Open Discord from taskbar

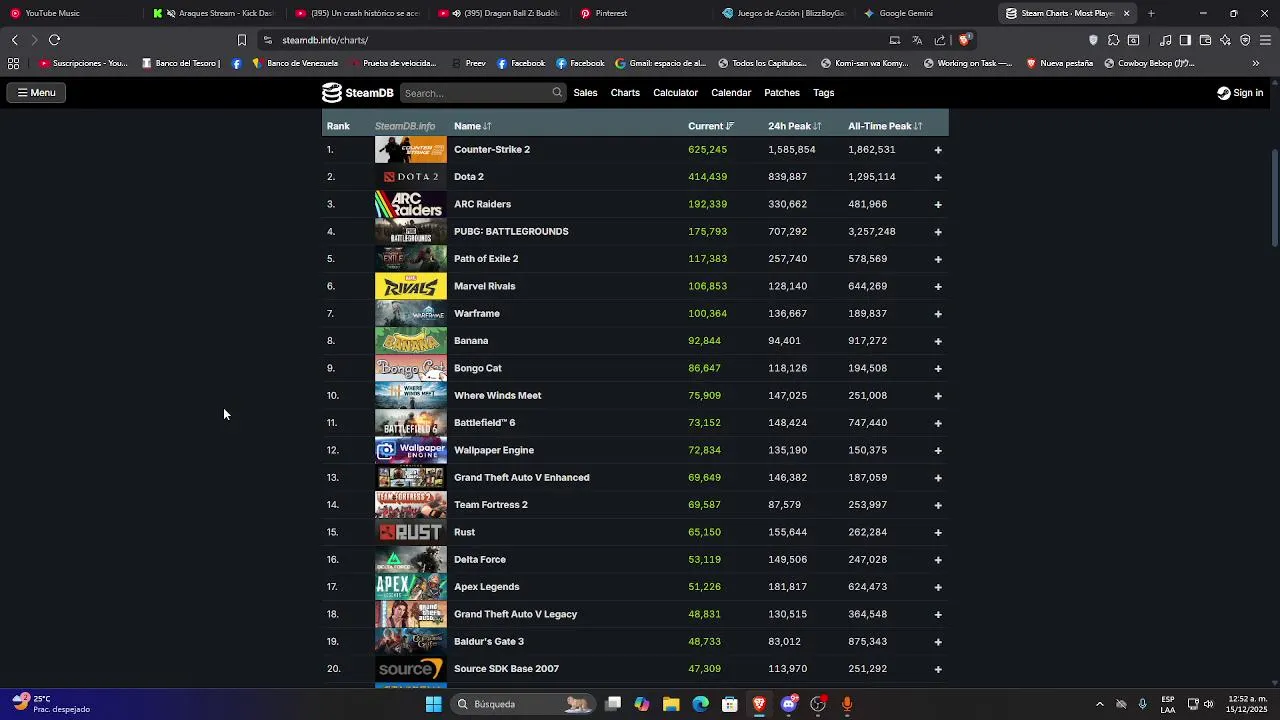pyautogui.click(x=789, y=704)
